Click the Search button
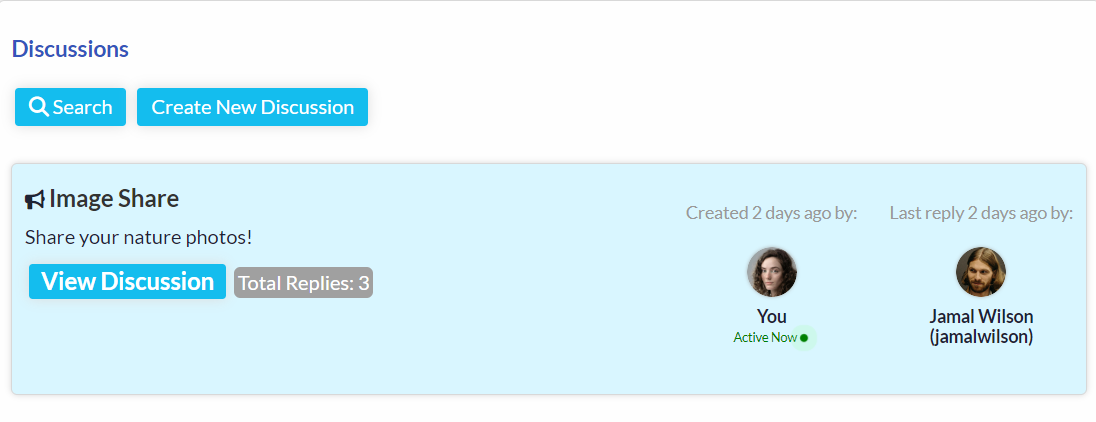Viewport: 1096px width, 422px height. pyautogui.click(x=71, y=107)
